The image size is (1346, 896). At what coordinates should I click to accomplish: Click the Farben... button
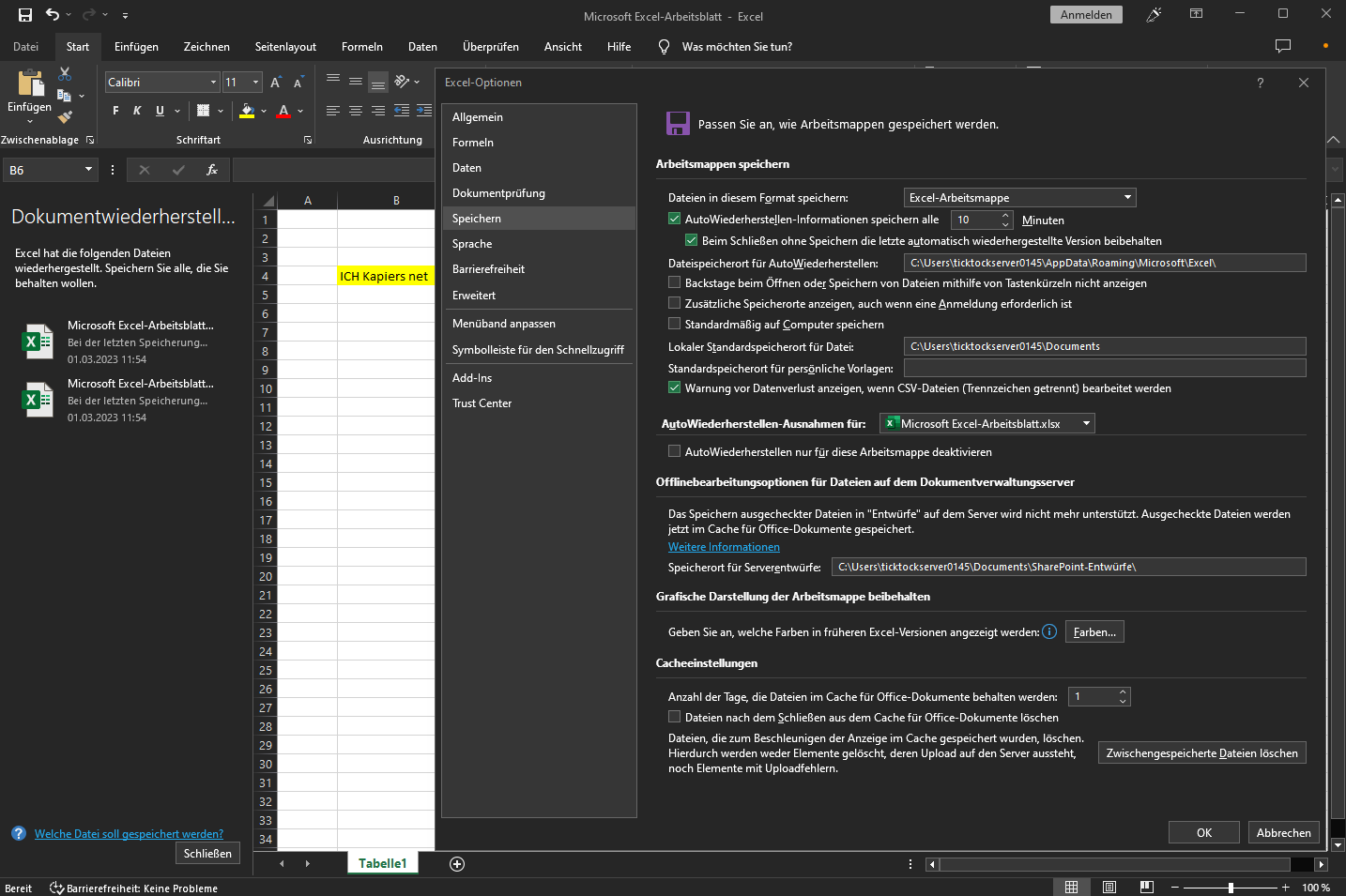tap(1094, 631)
